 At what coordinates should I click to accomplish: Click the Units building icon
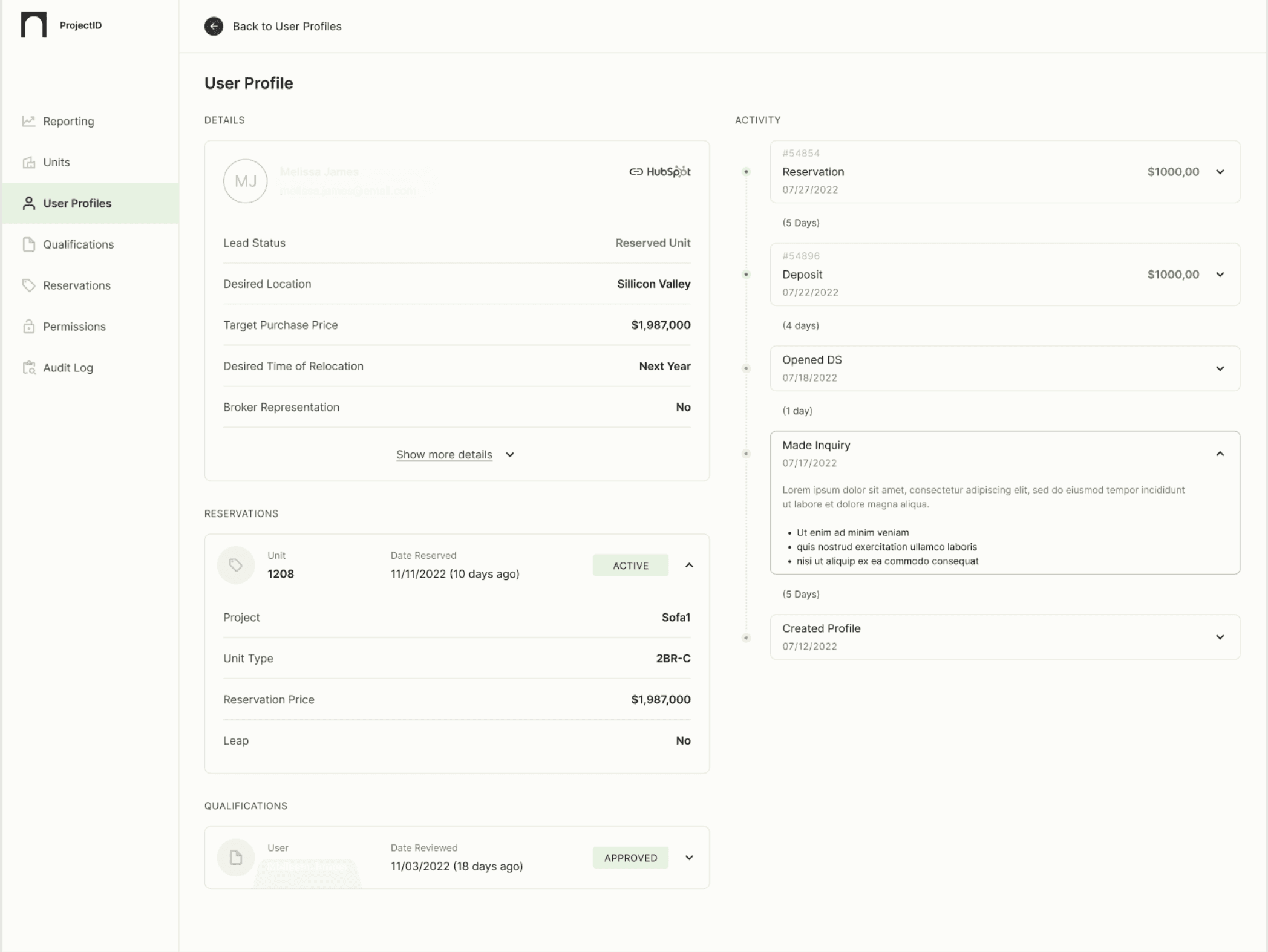pos(28,162)
